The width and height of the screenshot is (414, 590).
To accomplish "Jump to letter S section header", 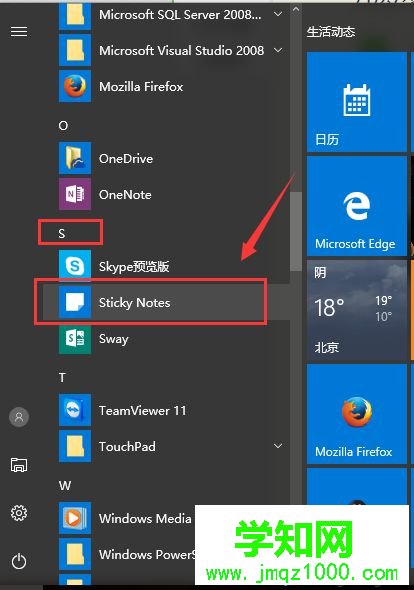I will tap(62, 234).
